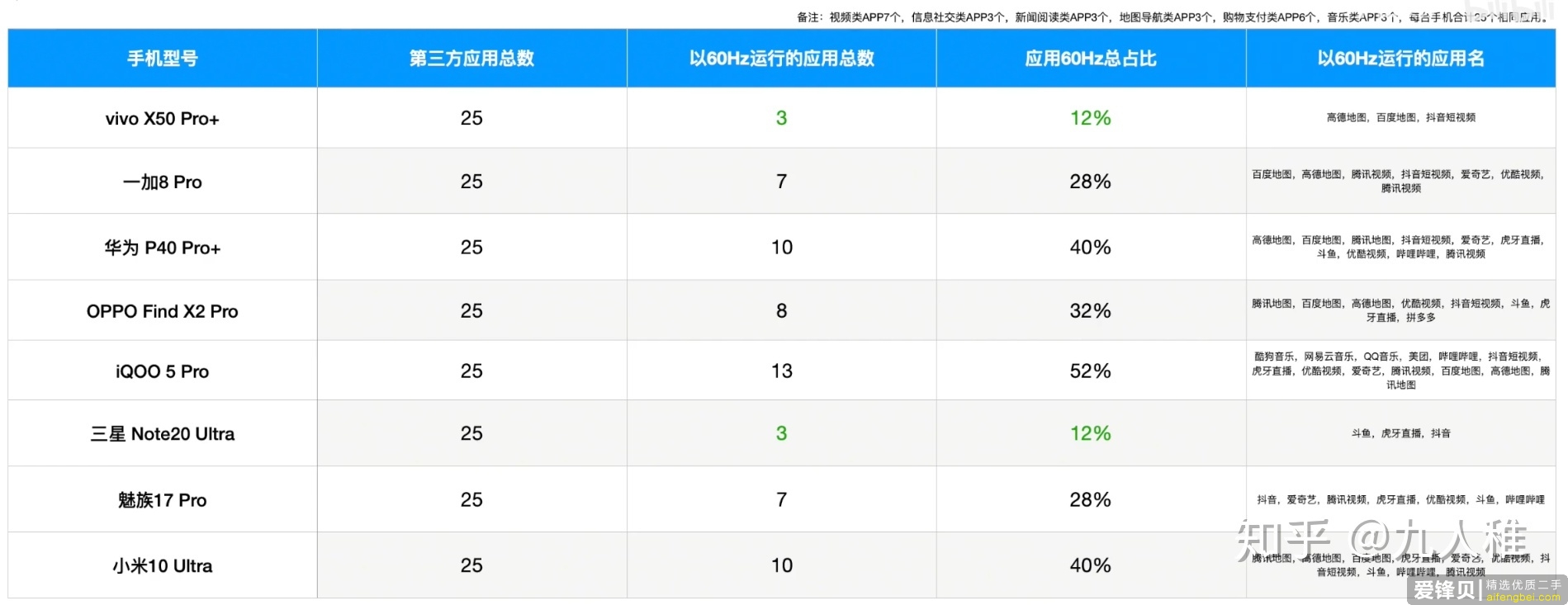Select the 备注 note line above the table
This screenshot has width=1568, height=605.
coord(1172,17)
